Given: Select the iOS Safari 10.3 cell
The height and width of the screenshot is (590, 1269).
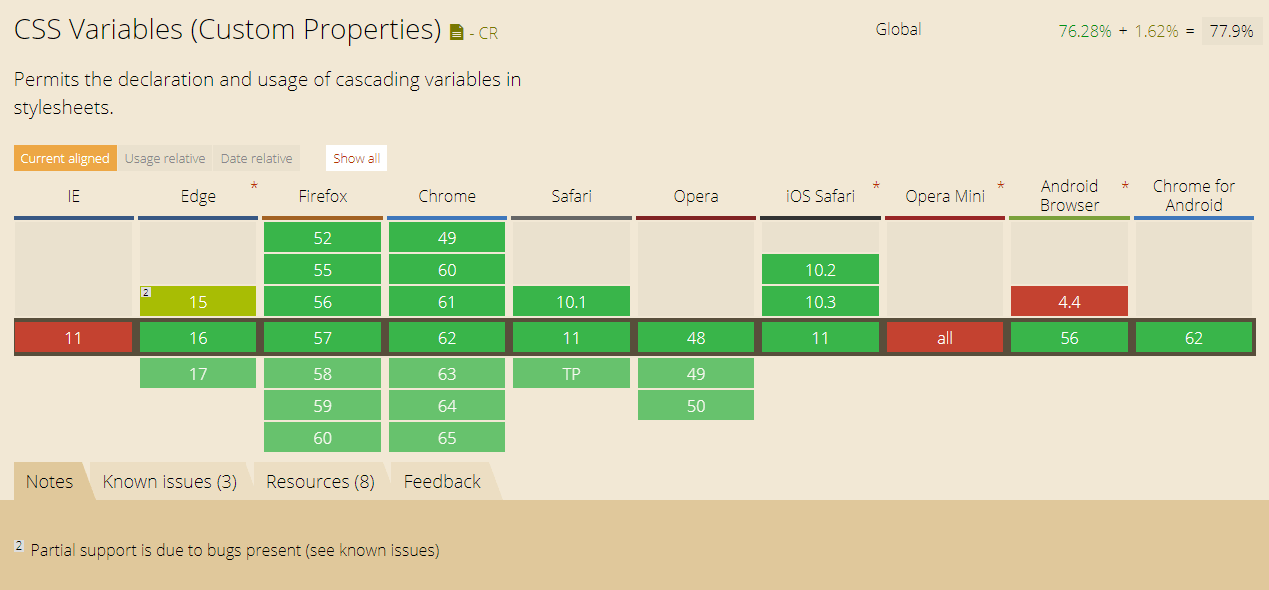Looking at the screenshot, I should pos(820,302).
